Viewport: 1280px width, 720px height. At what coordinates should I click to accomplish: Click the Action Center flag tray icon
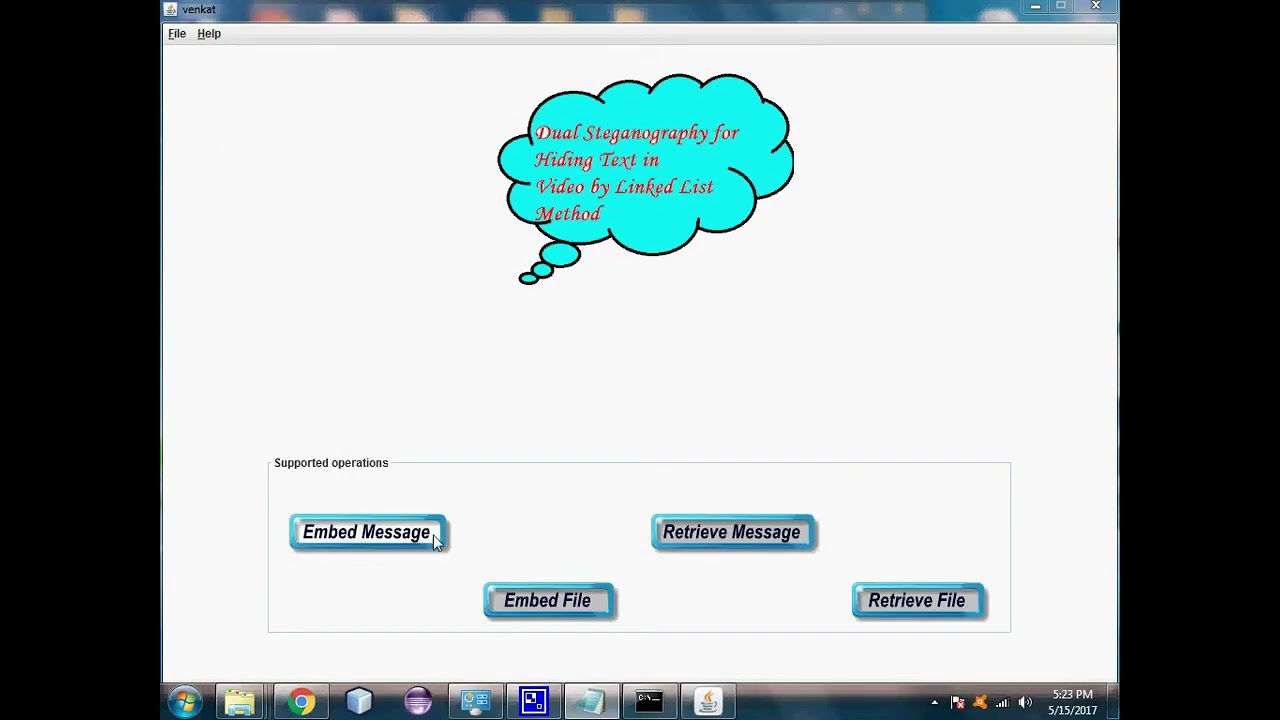coord(957,703)
